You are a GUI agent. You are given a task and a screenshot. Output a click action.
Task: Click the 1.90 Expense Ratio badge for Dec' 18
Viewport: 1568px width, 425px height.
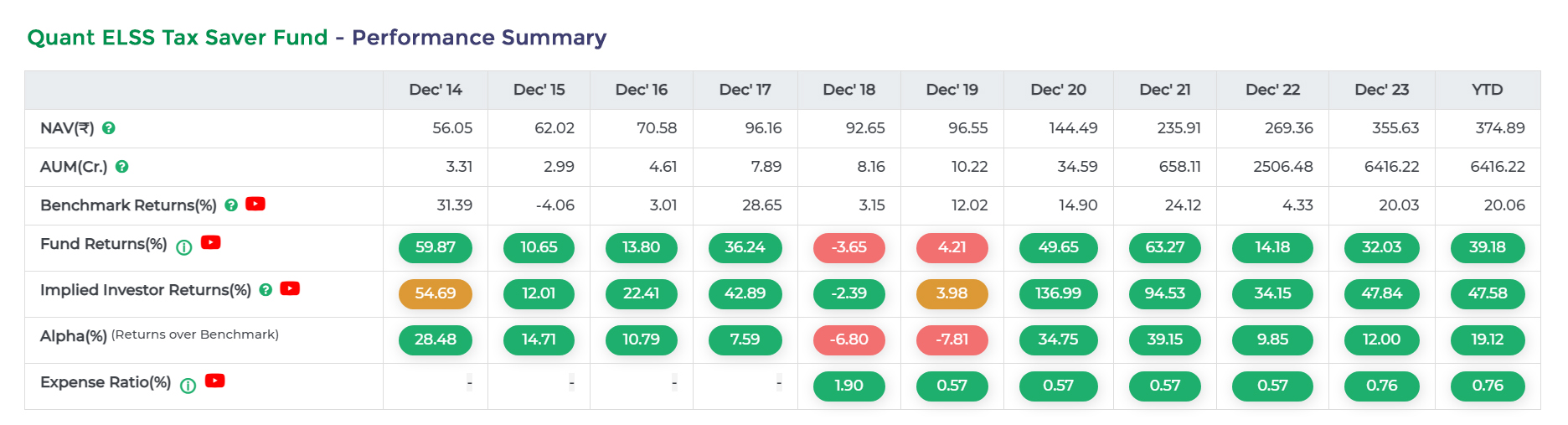[x=848, y=386]
